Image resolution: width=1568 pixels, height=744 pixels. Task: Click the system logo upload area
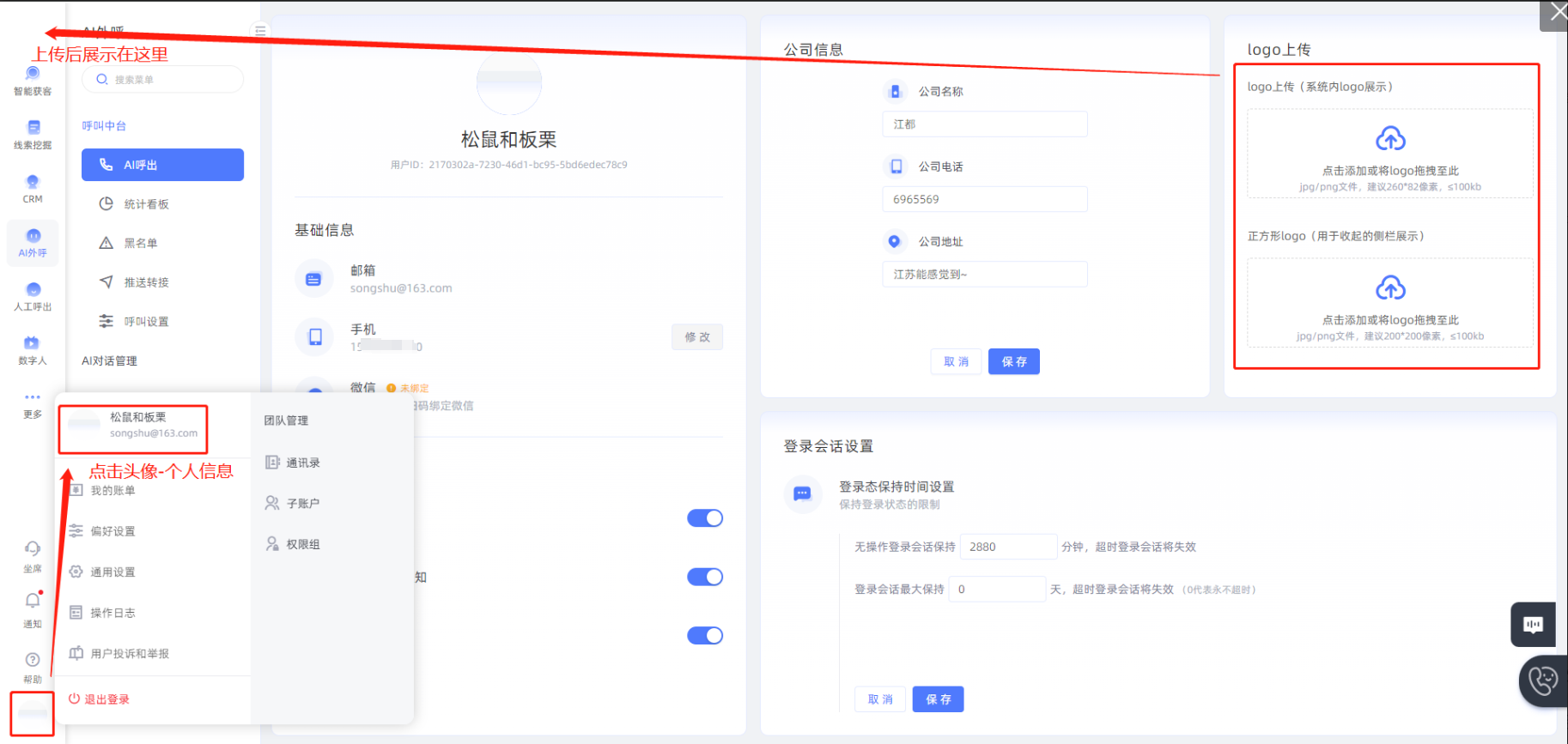(x=1389, y=154)
